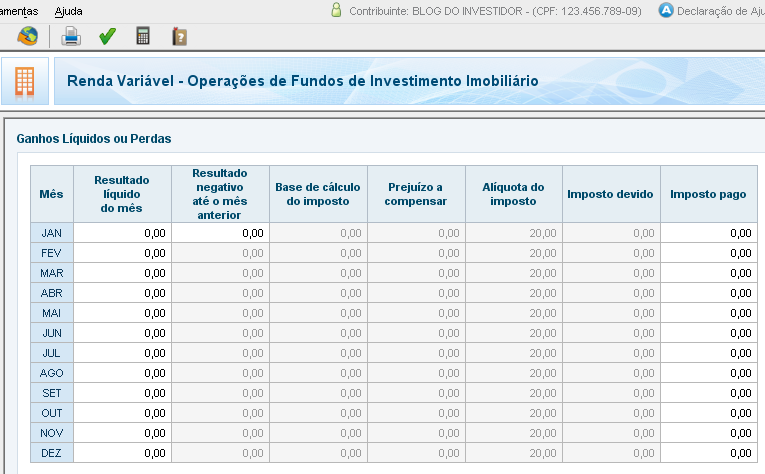
Task: Edit JUL Resultado líquido do mês field
Action: pos(122,353)
